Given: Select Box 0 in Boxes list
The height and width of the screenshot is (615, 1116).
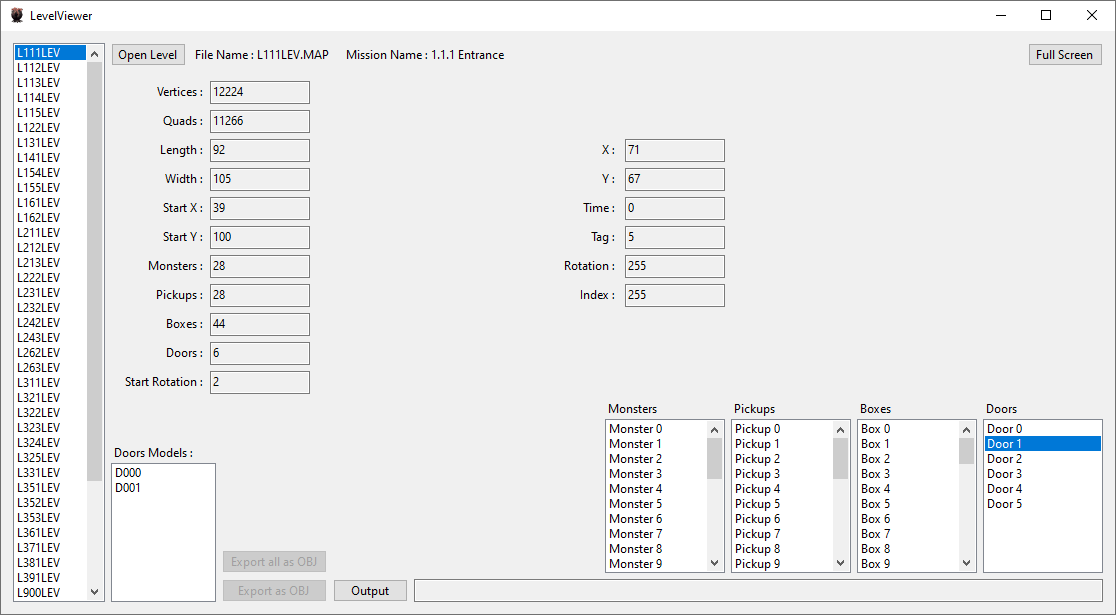Looking at the screenshot, I should tap(908, 429).
